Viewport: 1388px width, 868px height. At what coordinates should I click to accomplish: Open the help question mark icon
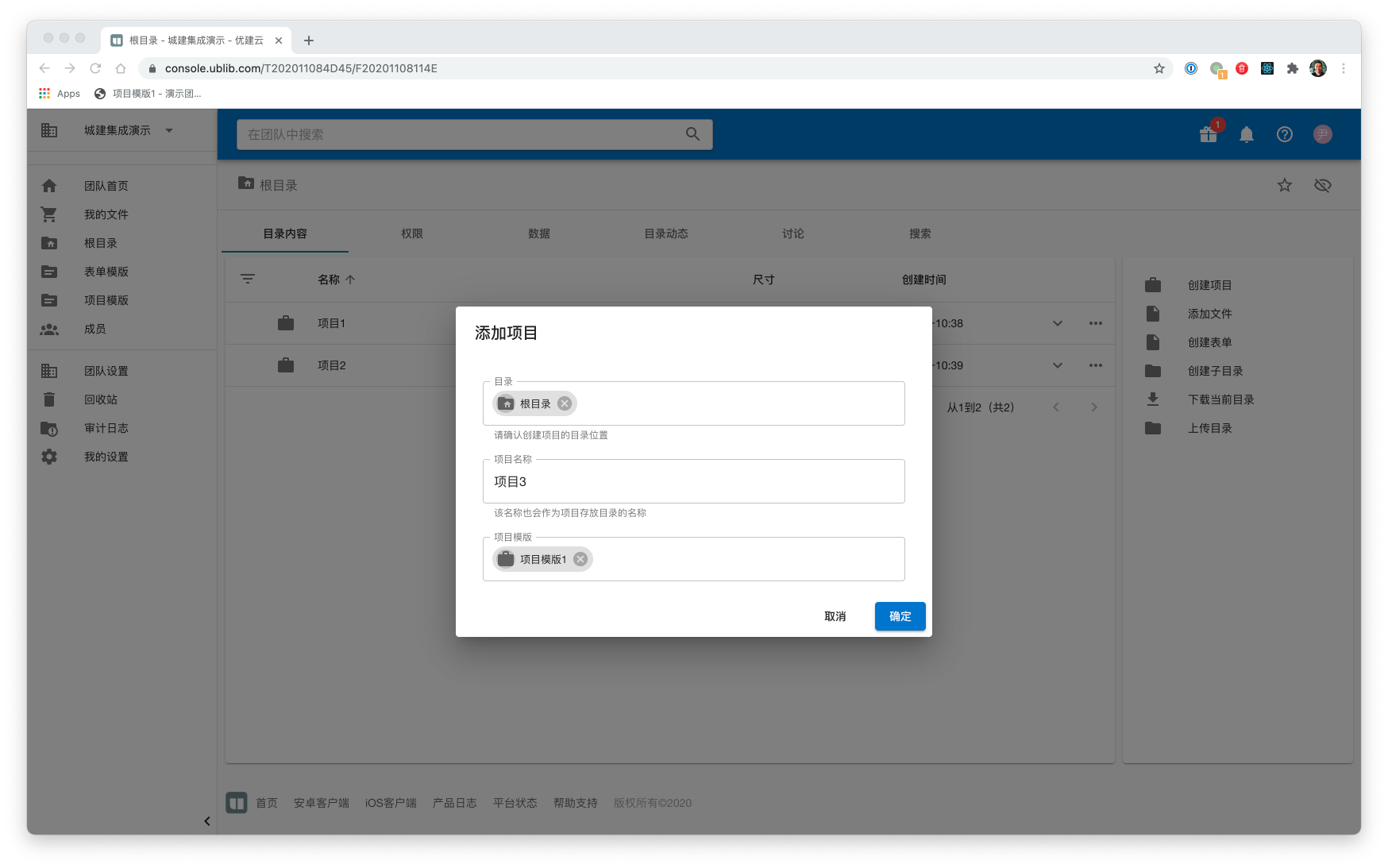pyautogui.click(x=1285, y=134)
